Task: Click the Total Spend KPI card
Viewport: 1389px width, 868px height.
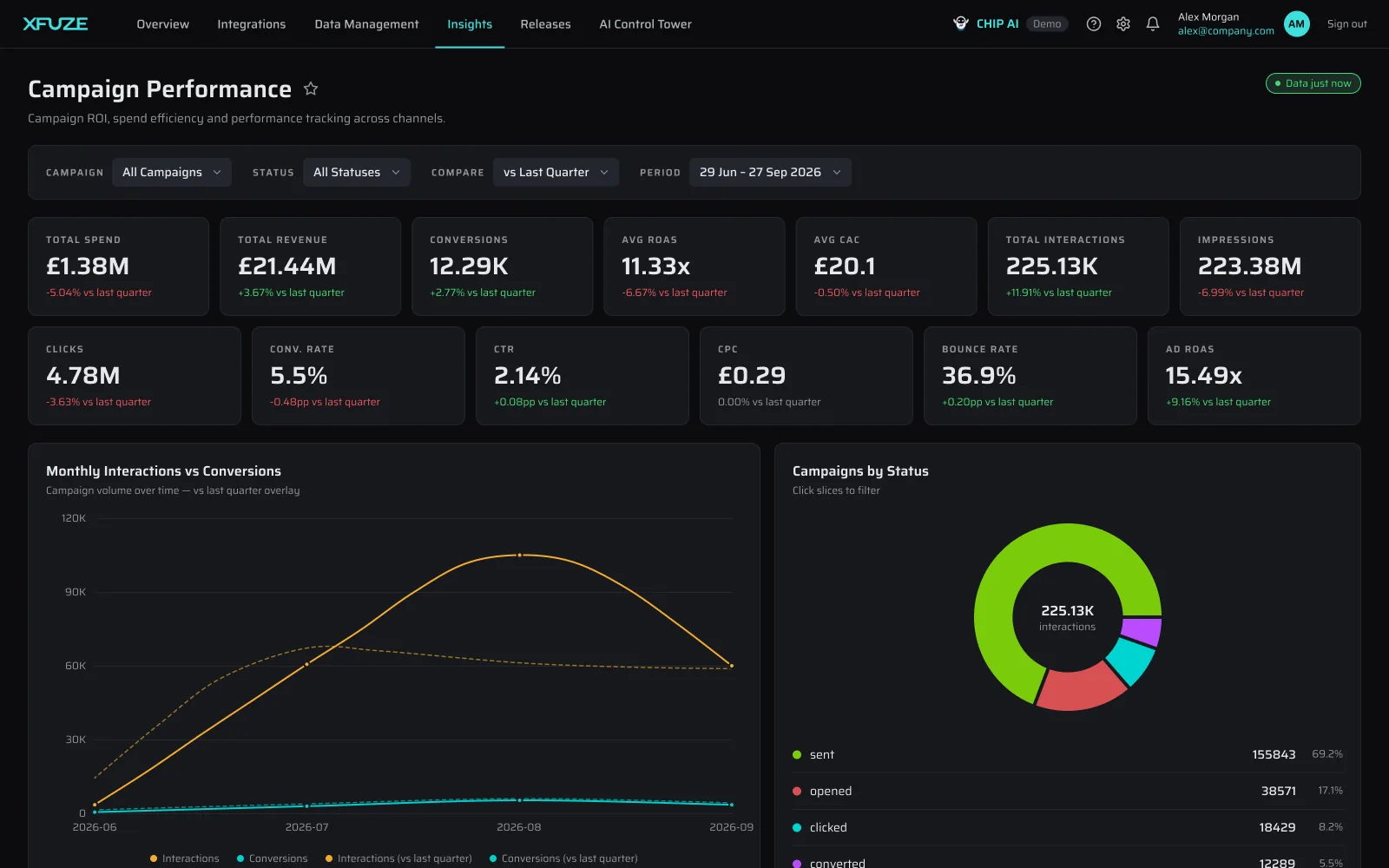Action: pos(118,266)
